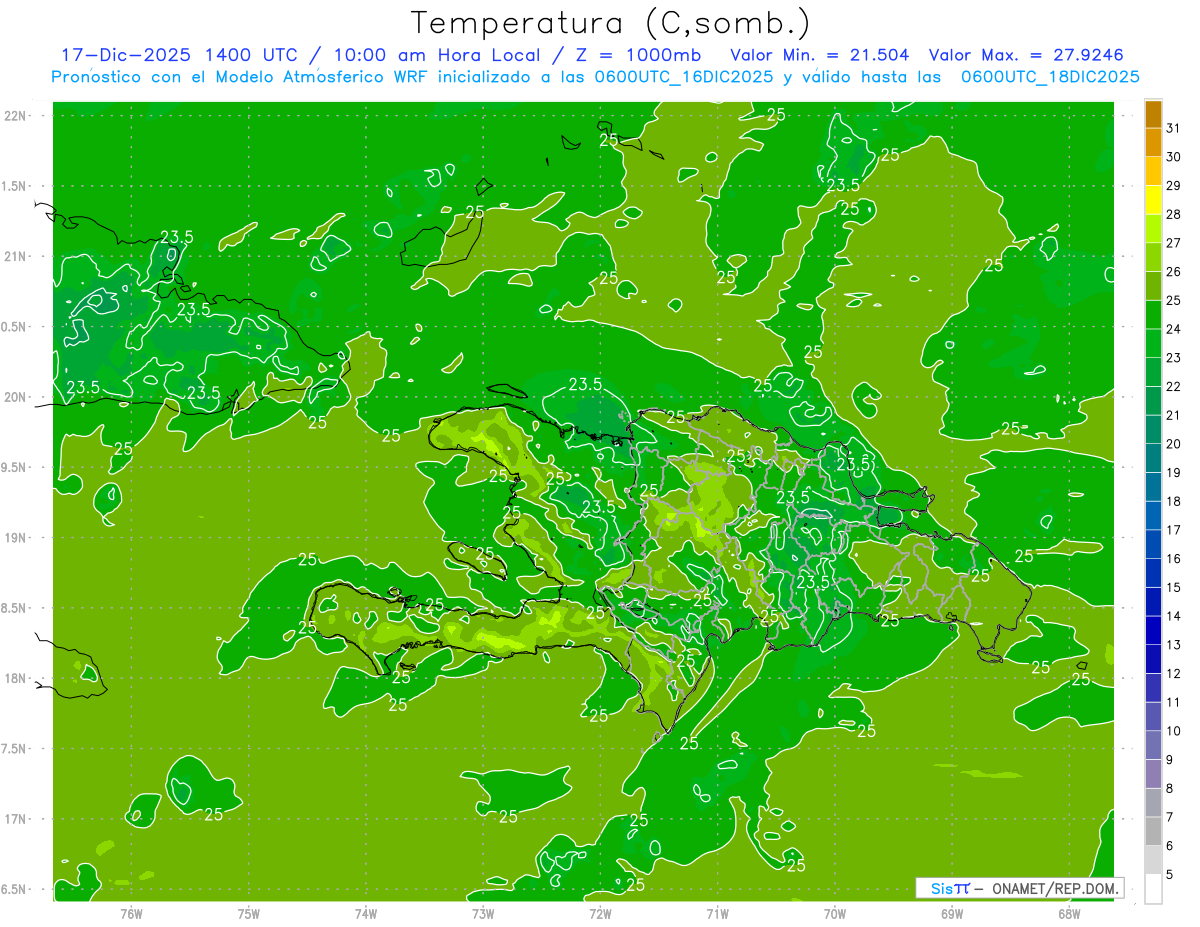Click the "Valor Min. = 21.504" text
Image resolution: width=1200 pixels, height=927 pixels.
pos(820,55)
